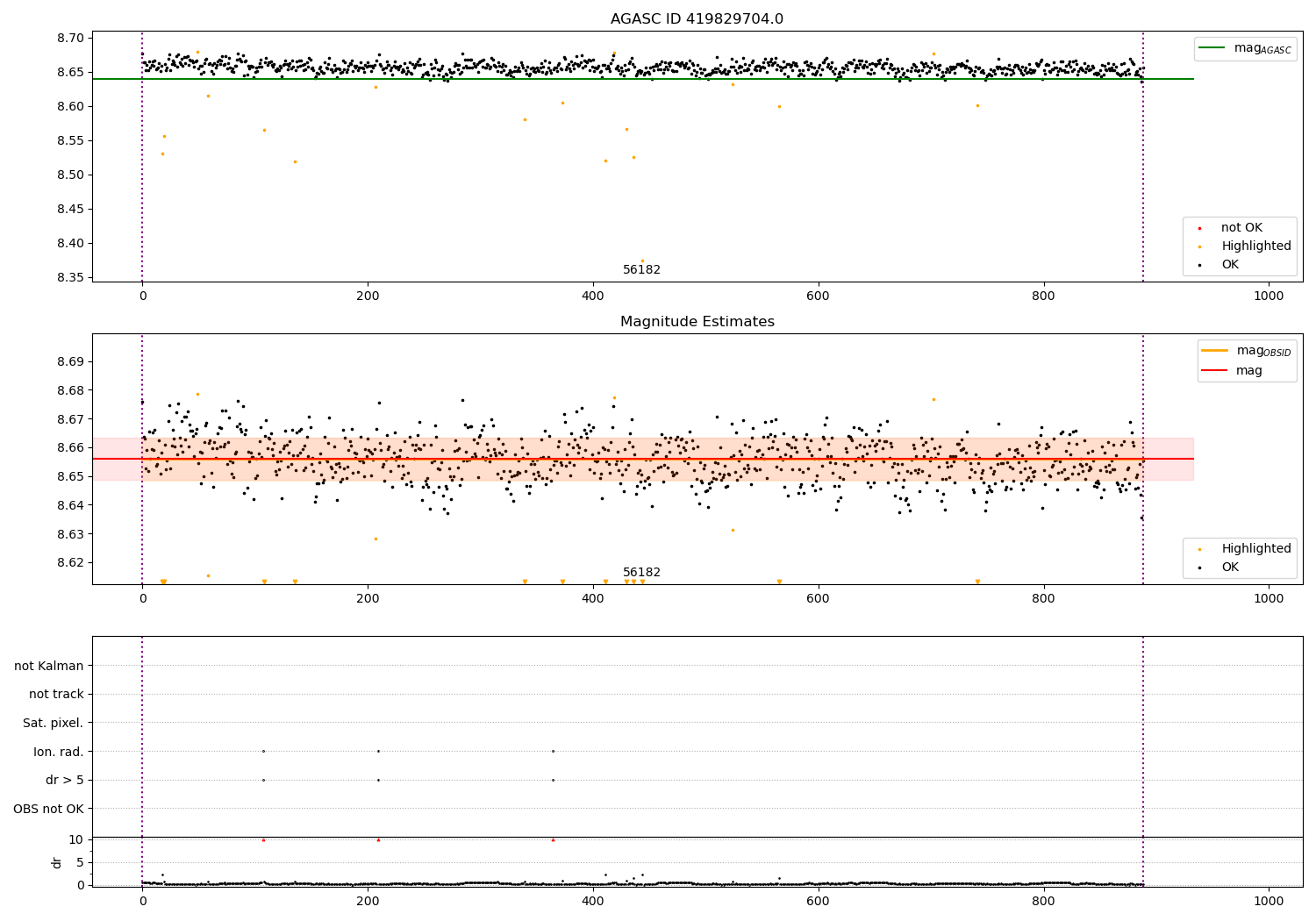Click x-axis tick '200' under the top panel
The width and height of the screenshot is (1316, 921).
[368, 296]
